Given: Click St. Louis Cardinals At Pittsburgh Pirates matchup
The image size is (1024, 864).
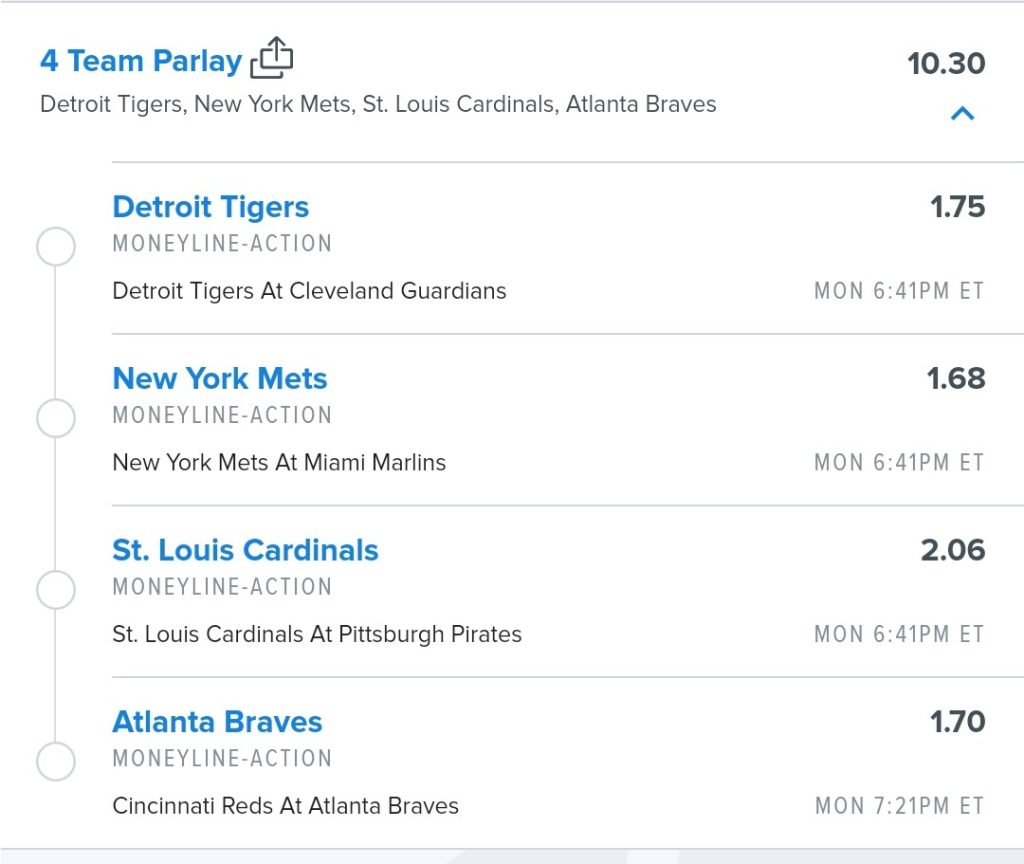Looking at the screenshot, I should pos(317,634).
